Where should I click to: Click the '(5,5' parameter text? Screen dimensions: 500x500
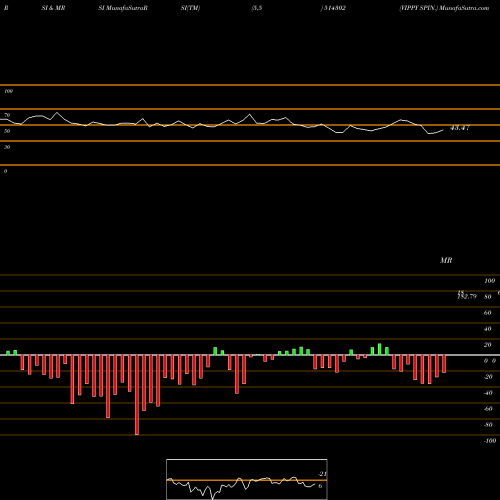point(257,8)
